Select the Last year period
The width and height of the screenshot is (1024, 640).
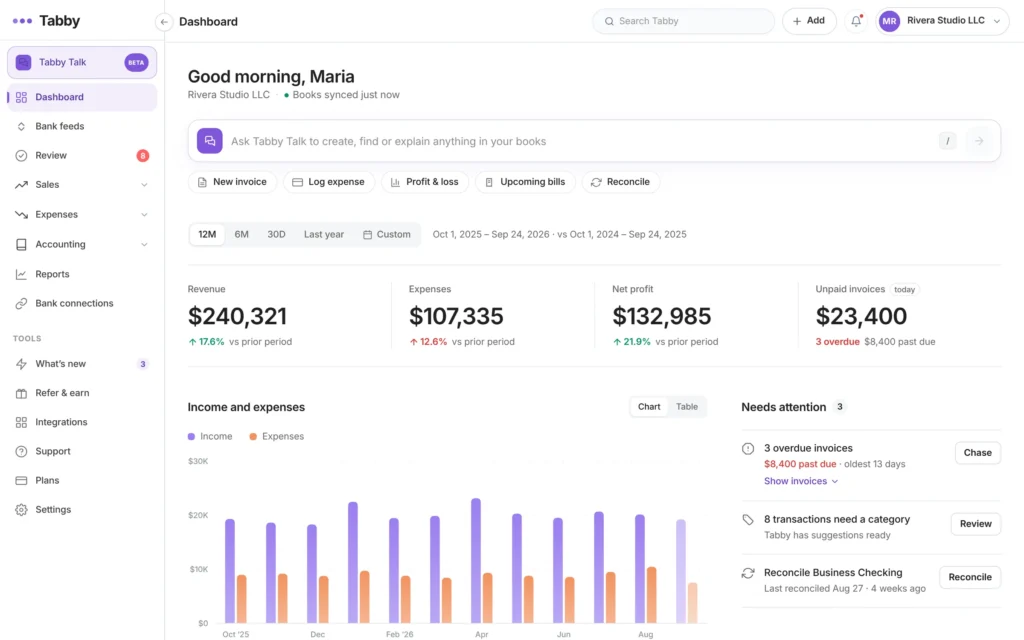[323, 234]
